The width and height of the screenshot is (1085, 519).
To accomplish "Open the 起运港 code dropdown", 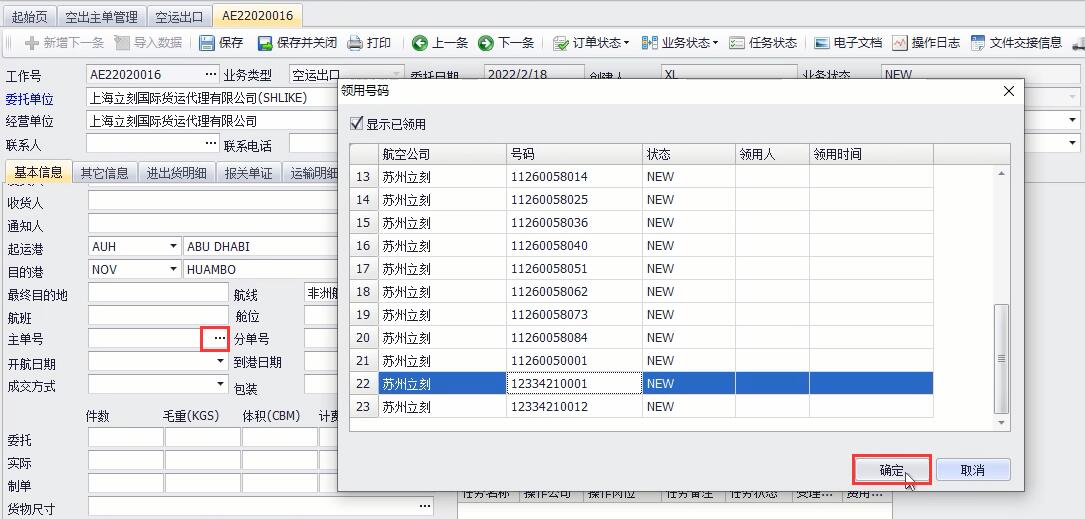I will [172, 247].
